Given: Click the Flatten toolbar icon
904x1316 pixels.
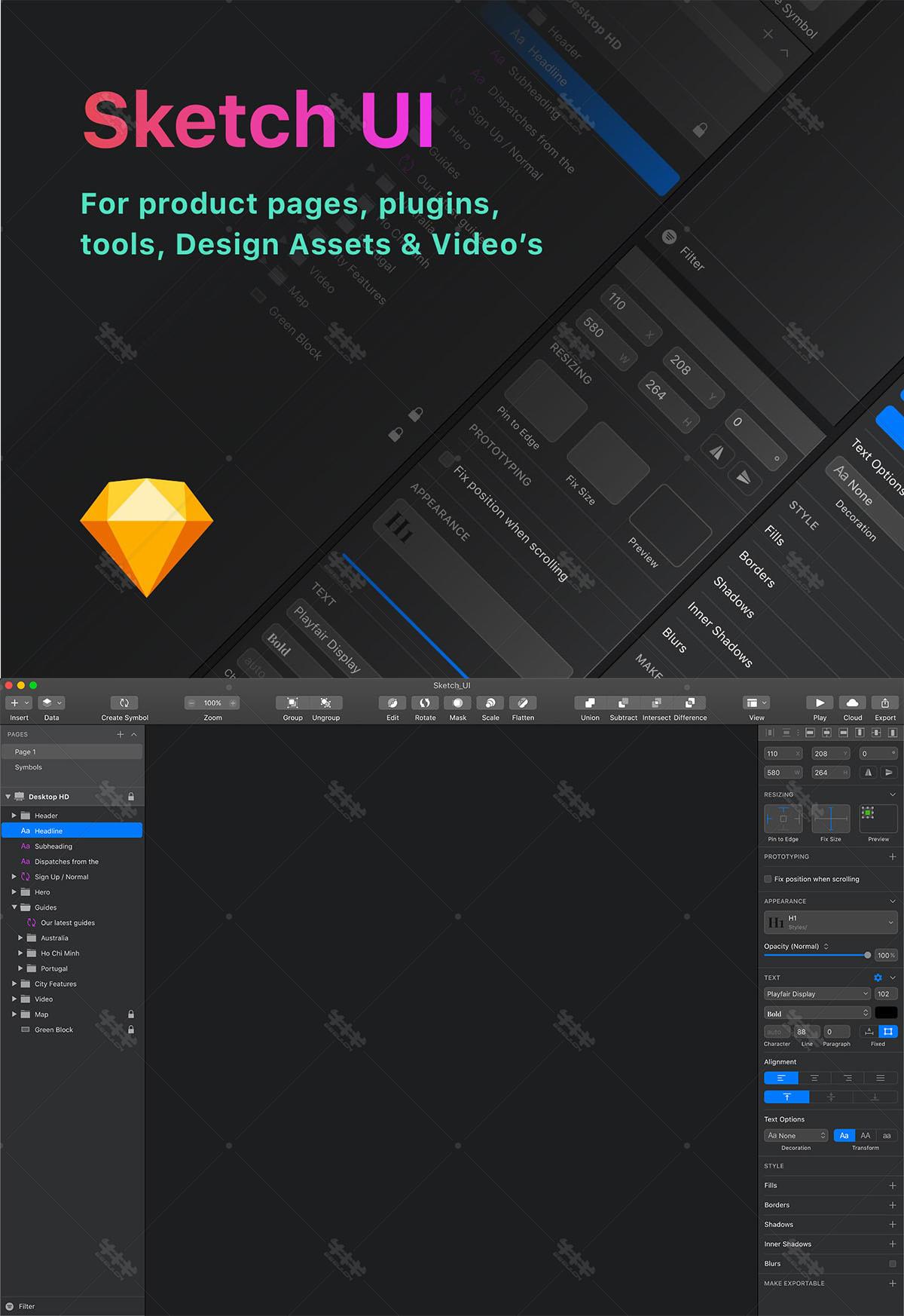Looking at the screenshot, I should click(523, 702).
